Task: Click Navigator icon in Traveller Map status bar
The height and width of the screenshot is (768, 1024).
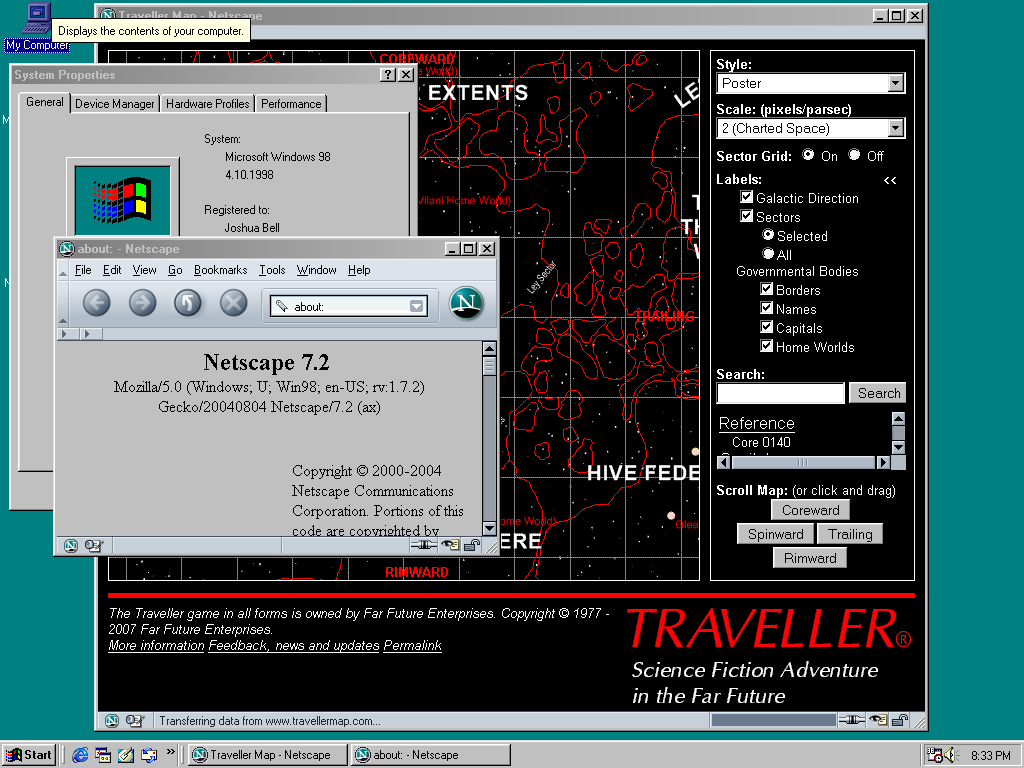Action: point(112,720)
